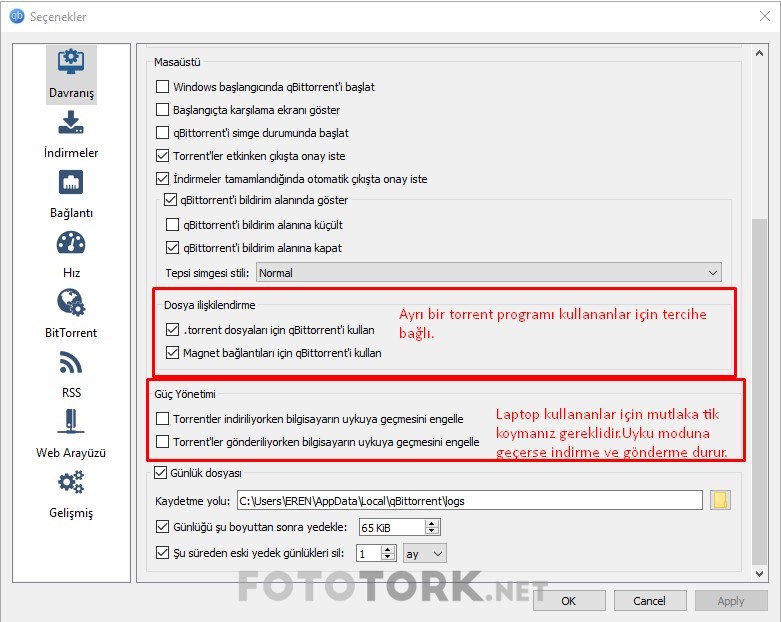
Task: Enable qBittorrent'i bildirim alanına küçült
Action: click(172, 225)
